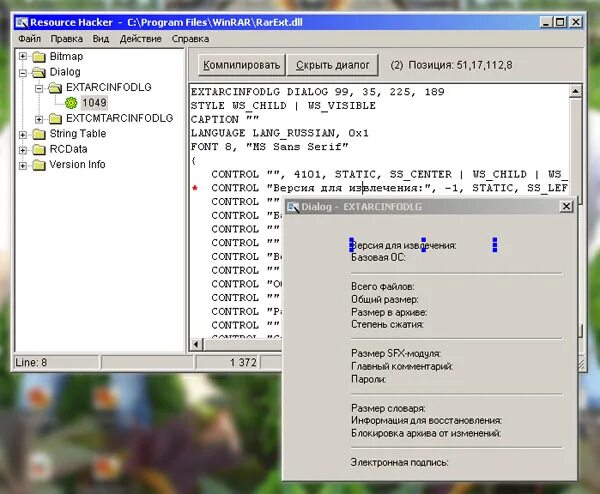Select the "Степень сжатия:" label in preview
Screen dimensions: 600x494
(387, 324)
